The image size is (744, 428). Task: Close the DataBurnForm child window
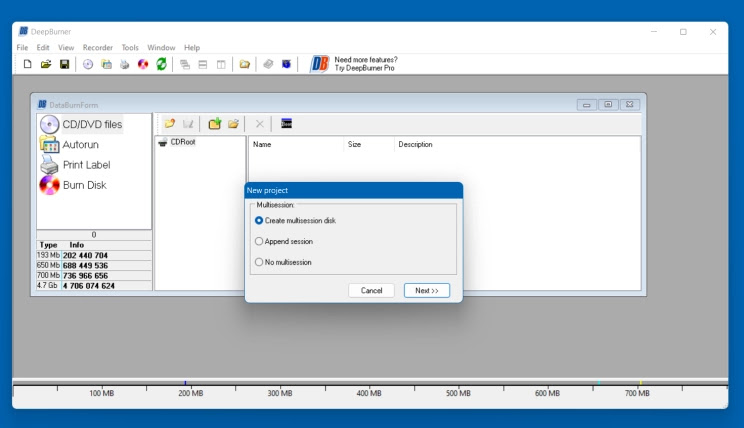[x=630, y=104]
